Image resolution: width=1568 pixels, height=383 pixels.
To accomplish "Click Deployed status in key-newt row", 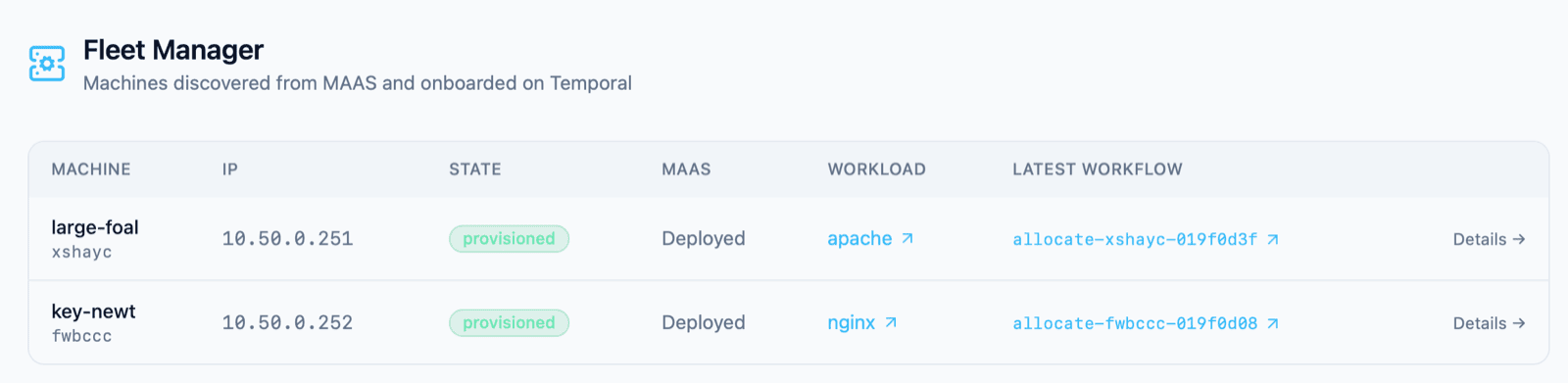I will (704, 322).
